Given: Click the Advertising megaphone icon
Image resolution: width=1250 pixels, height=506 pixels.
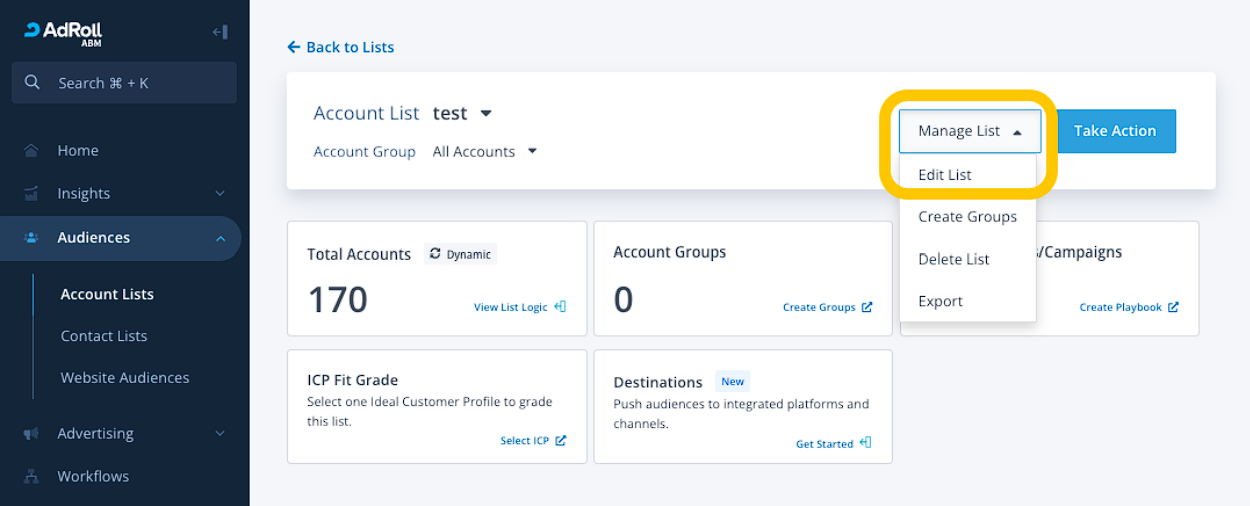Looking at the screenshot, I should 32,434.
